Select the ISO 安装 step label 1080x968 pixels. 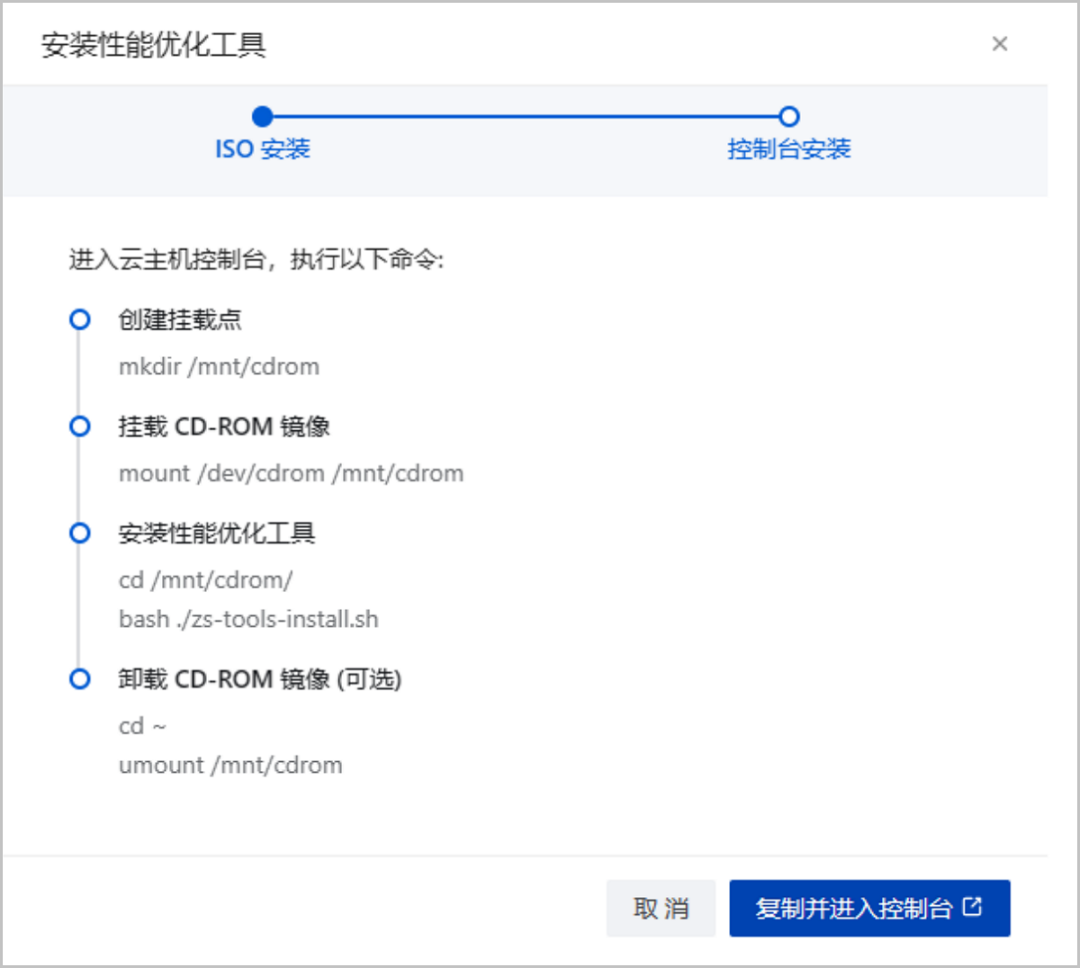262,150
